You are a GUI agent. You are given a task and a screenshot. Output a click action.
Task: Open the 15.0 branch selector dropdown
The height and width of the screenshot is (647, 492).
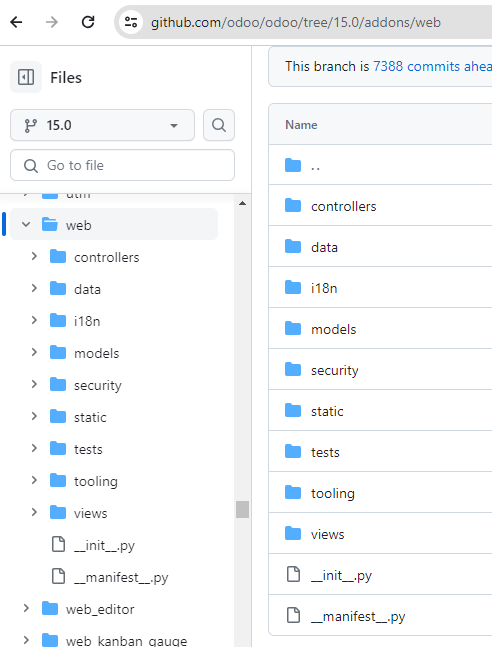coord(102,125)
